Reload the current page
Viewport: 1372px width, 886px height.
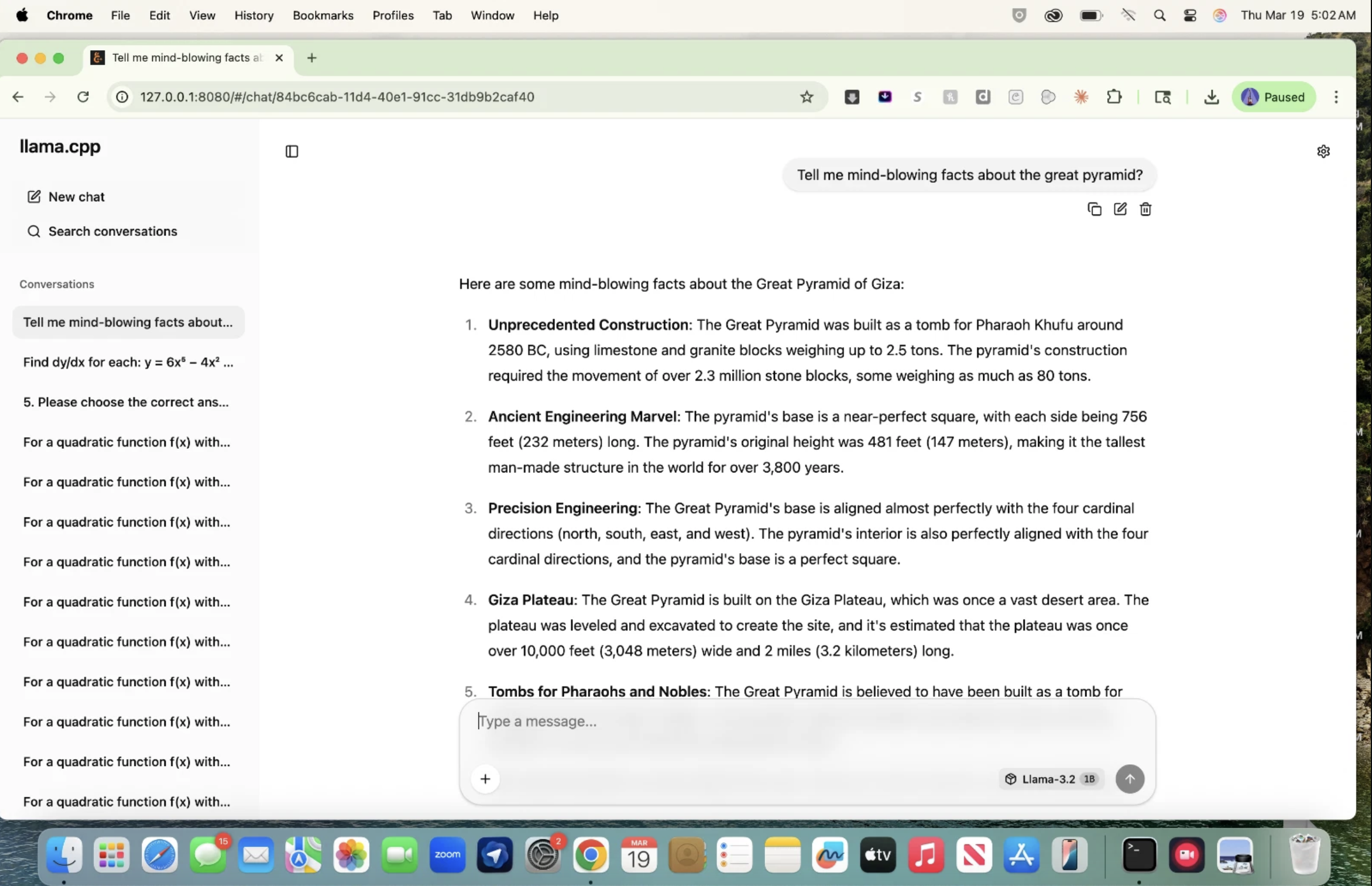[83, 97]
